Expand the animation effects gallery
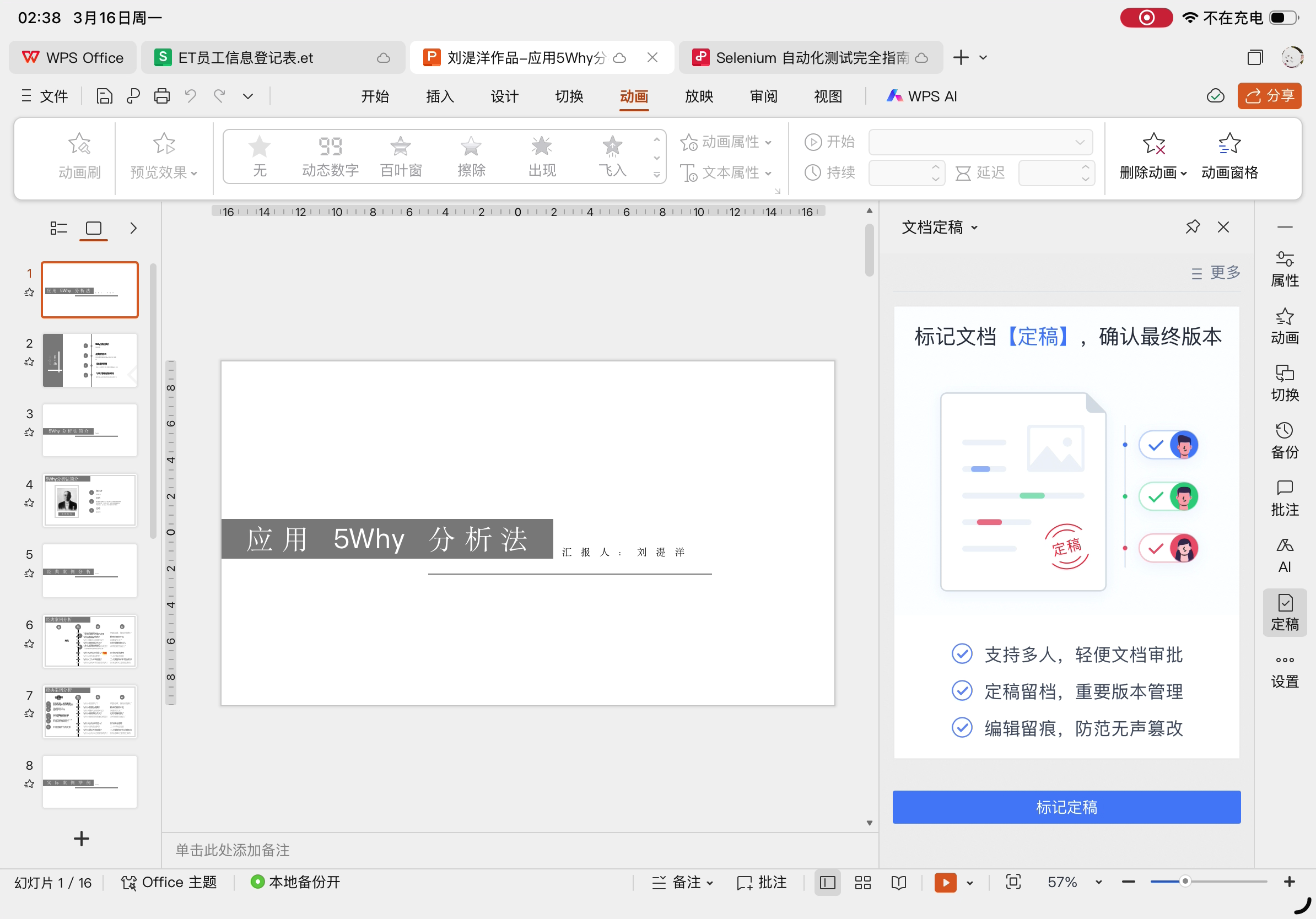1316x919 pixels. [x=657, y=174]
